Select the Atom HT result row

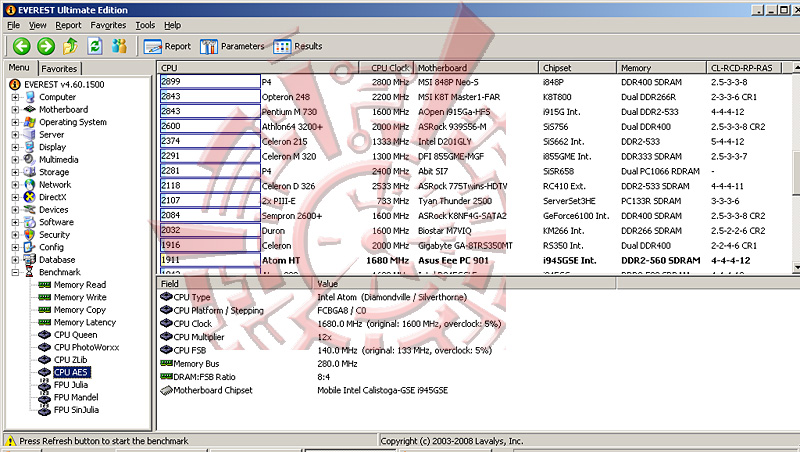[x=476, y=261]
